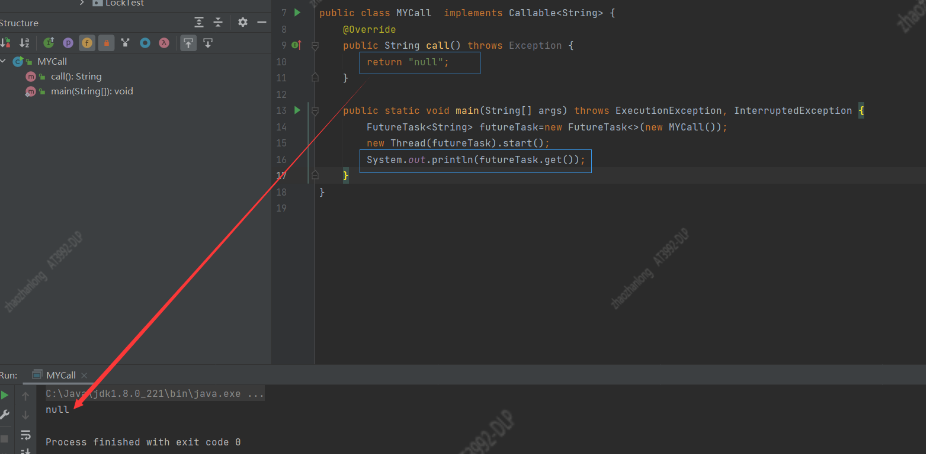Toggle Show Lambdas pink icon
This screenshot has width=926, height=454.
tap(164, 43)
